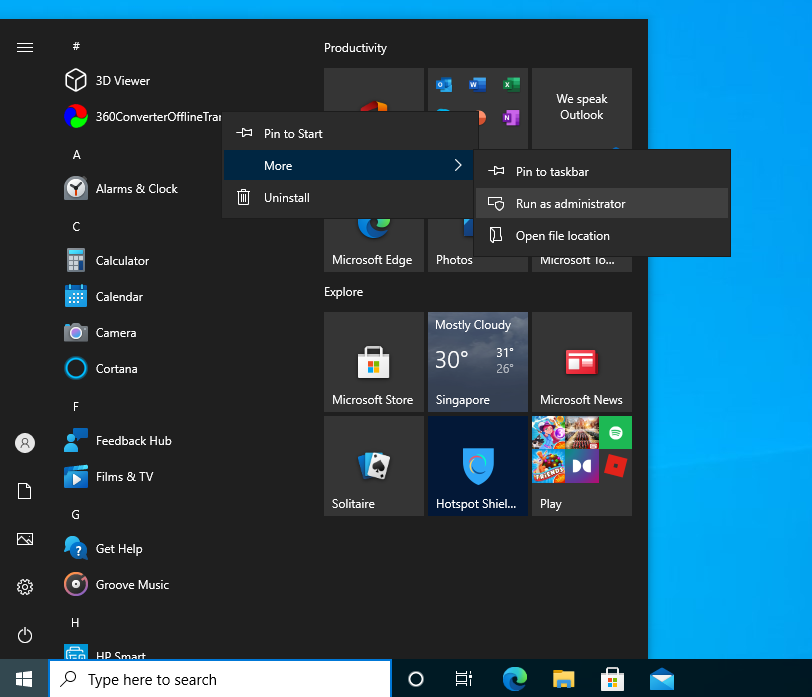This screenshot has width=812, height=697.
Task: Open File Explorer from taskbar
Action: (563, 679)
